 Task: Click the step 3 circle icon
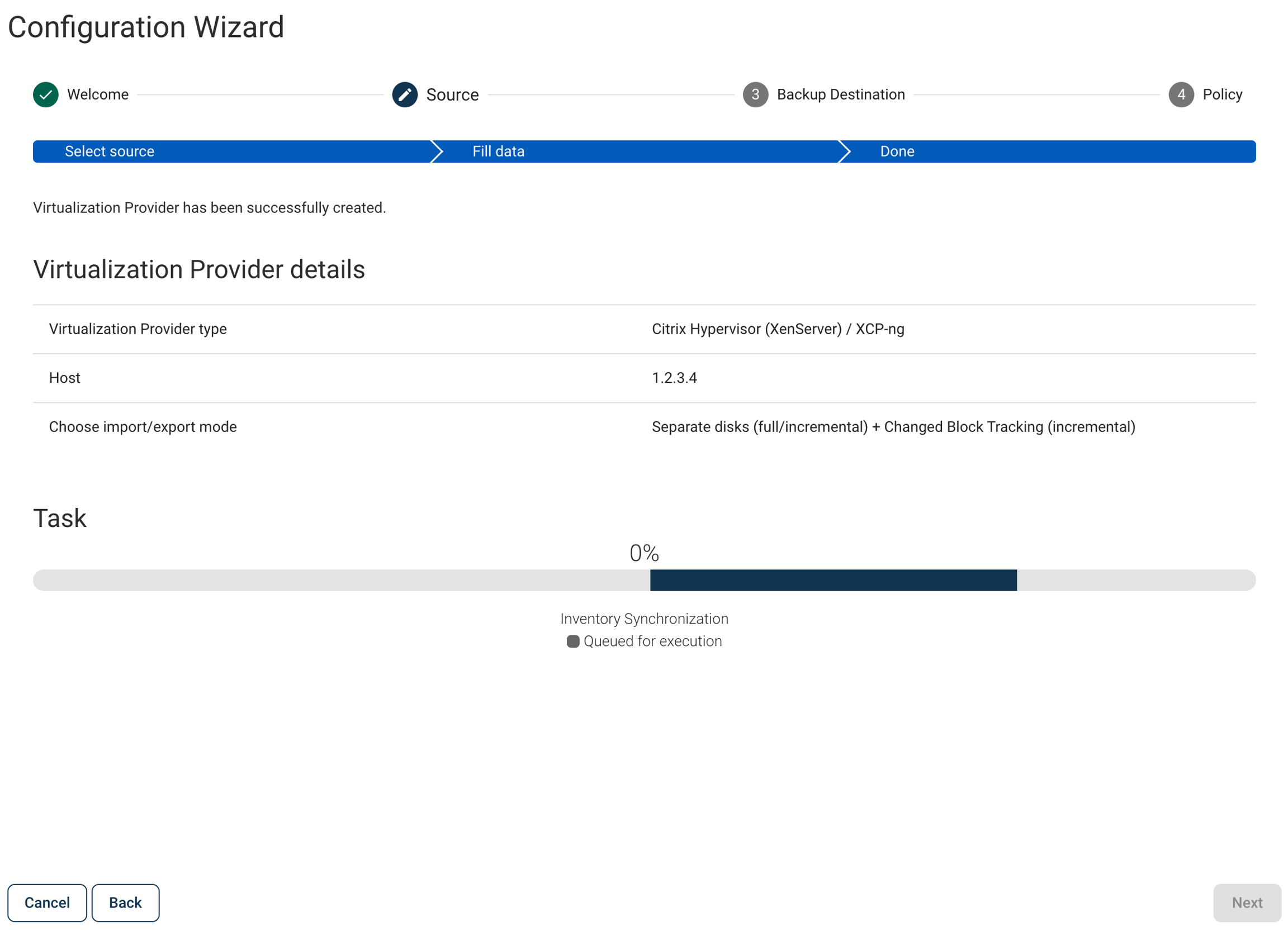click(755, 95)
